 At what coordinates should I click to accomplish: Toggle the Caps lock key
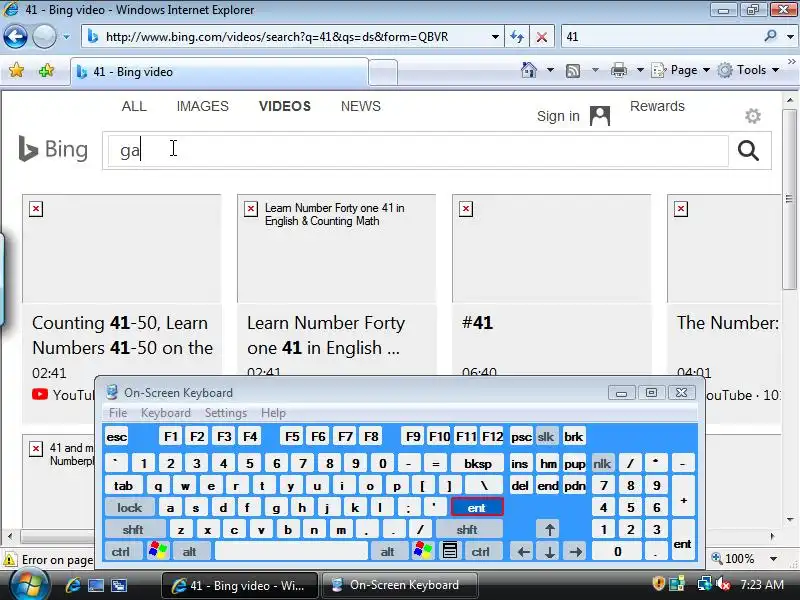(130, 507)
